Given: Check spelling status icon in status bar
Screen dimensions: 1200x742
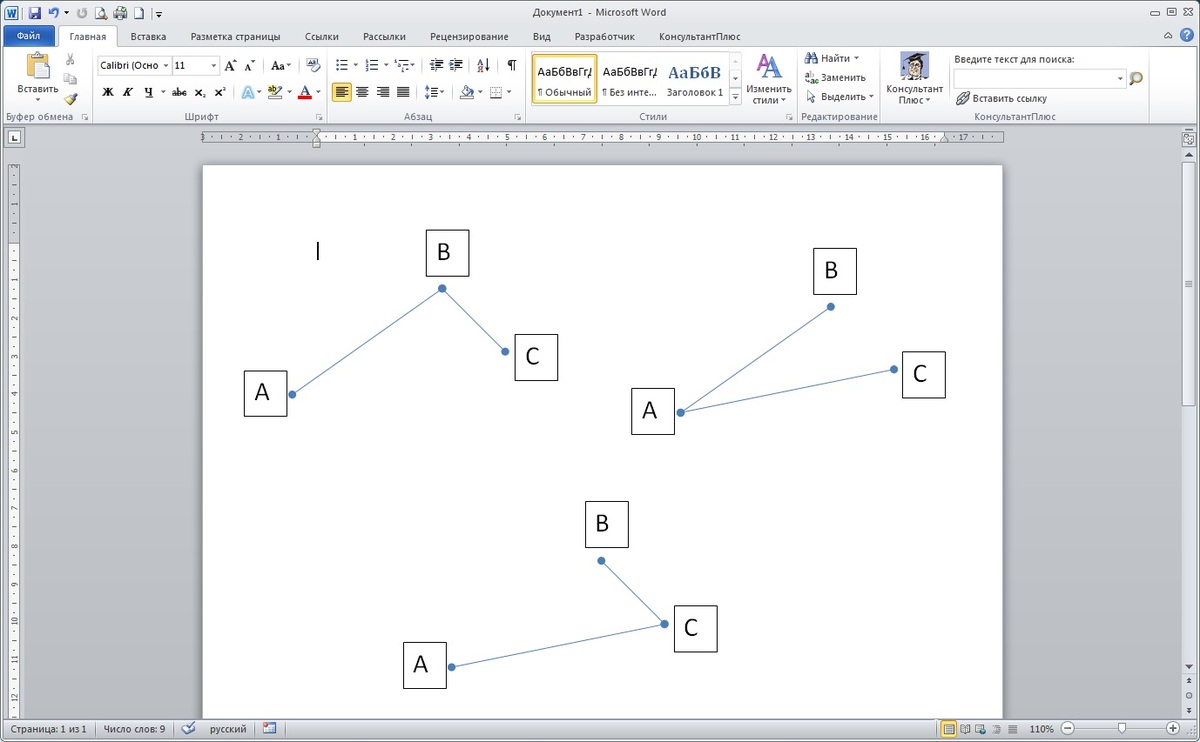Looking at the screenshot, I should 188,729.
